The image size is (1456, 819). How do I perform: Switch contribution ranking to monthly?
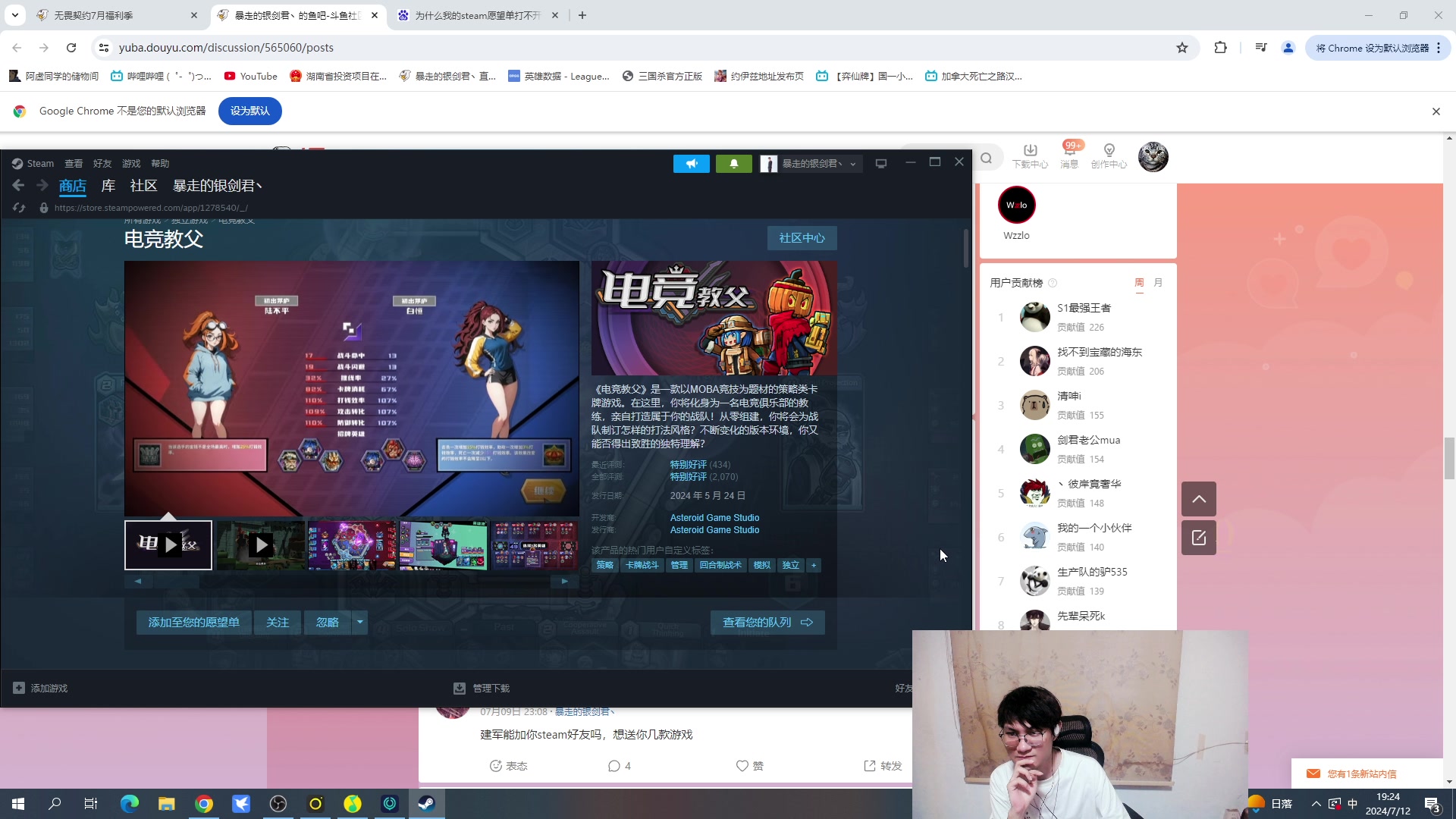[1158, 283]
